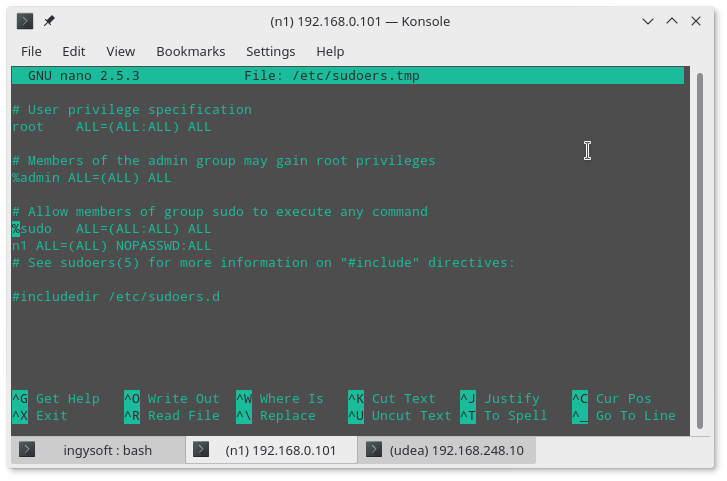Click the Konsole terminal icon in title bar

point(25,21)
